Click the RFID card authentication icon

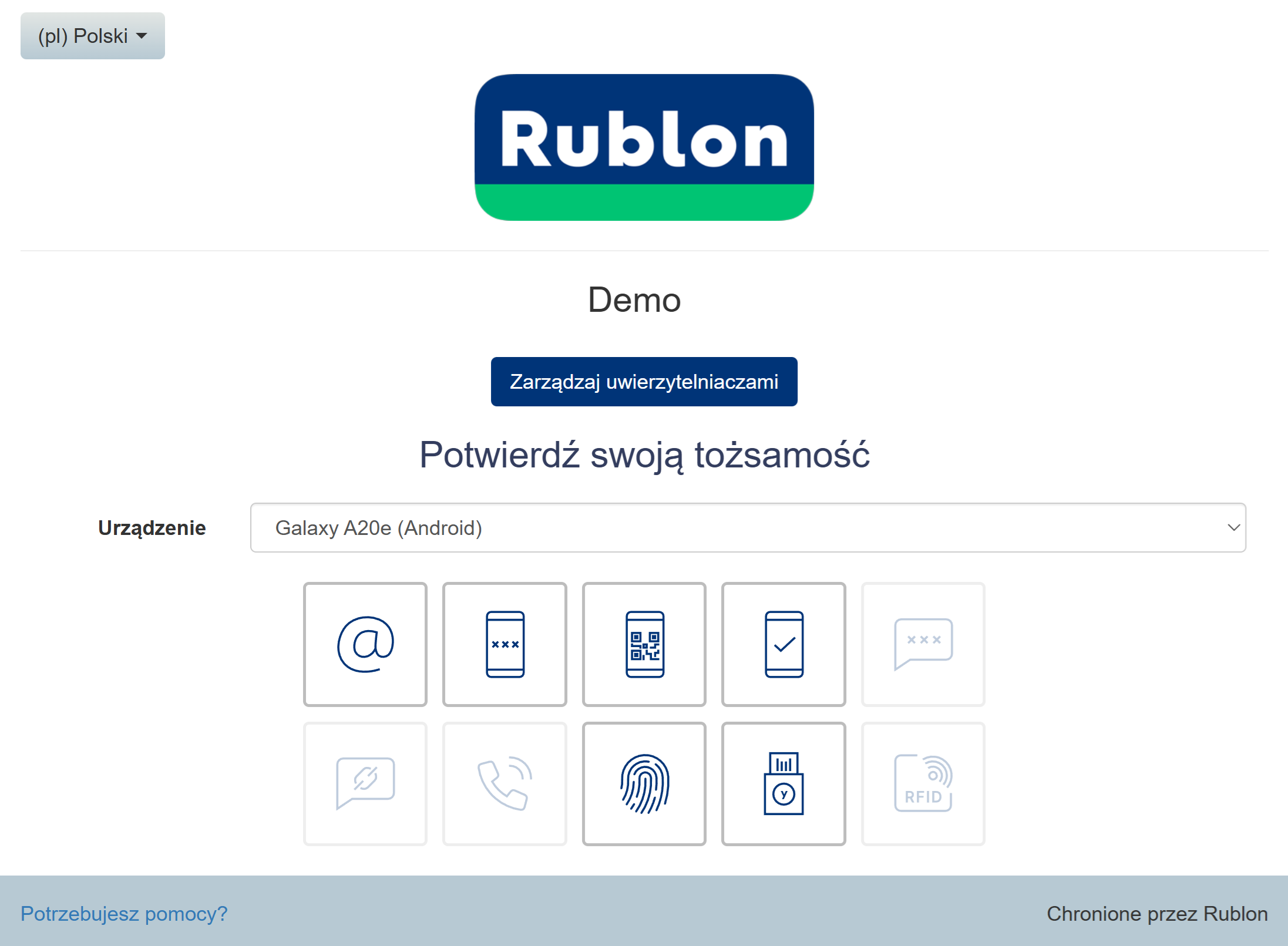pos(923,784)
